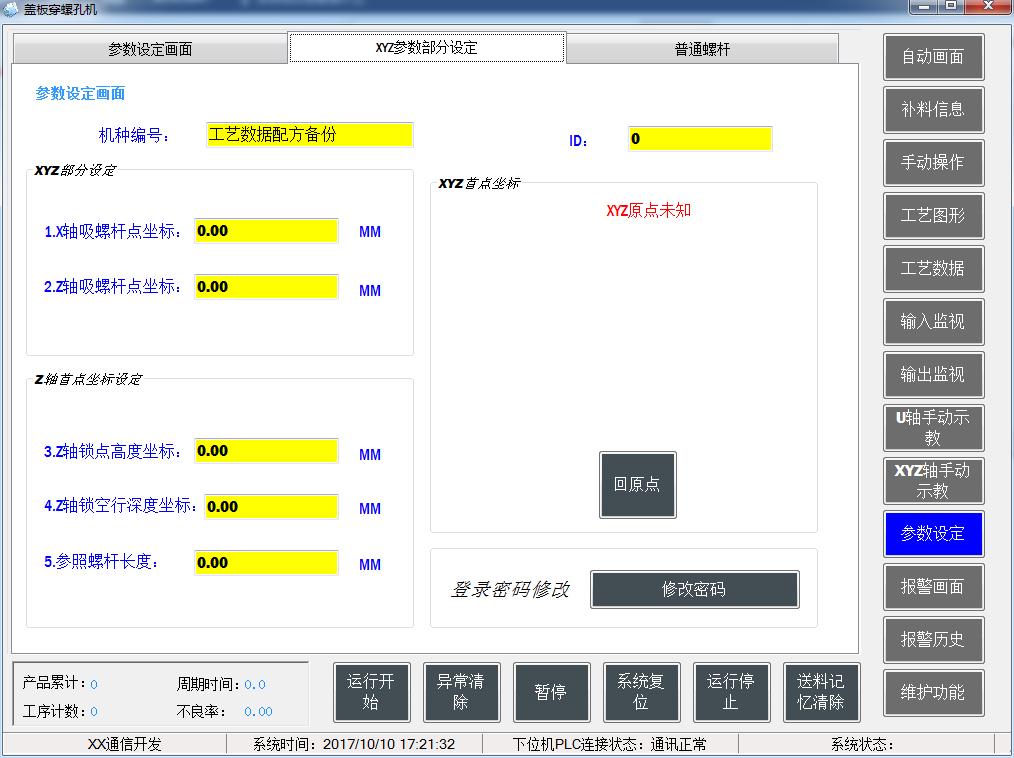Open the 输出监视 output monitoring screen
The width and height of the screenshot is (1014, 758).
point(932,375)
